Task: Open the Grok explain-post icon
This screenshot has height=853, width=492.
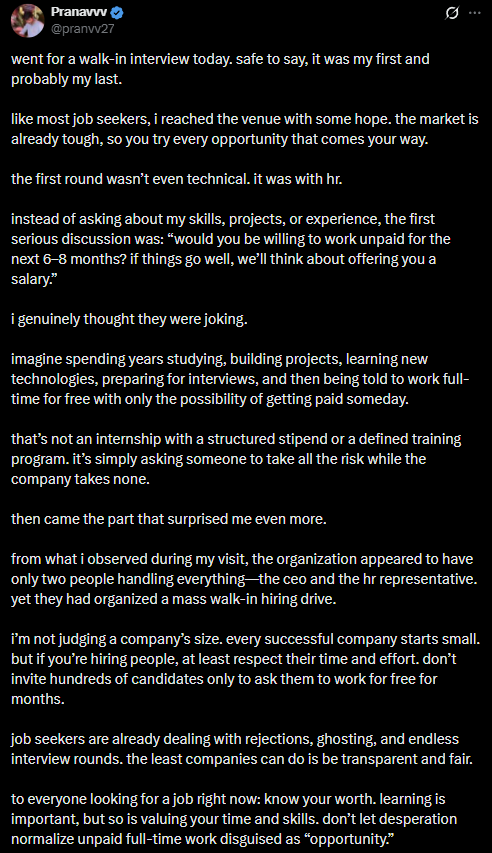Action: coord(452,13)
